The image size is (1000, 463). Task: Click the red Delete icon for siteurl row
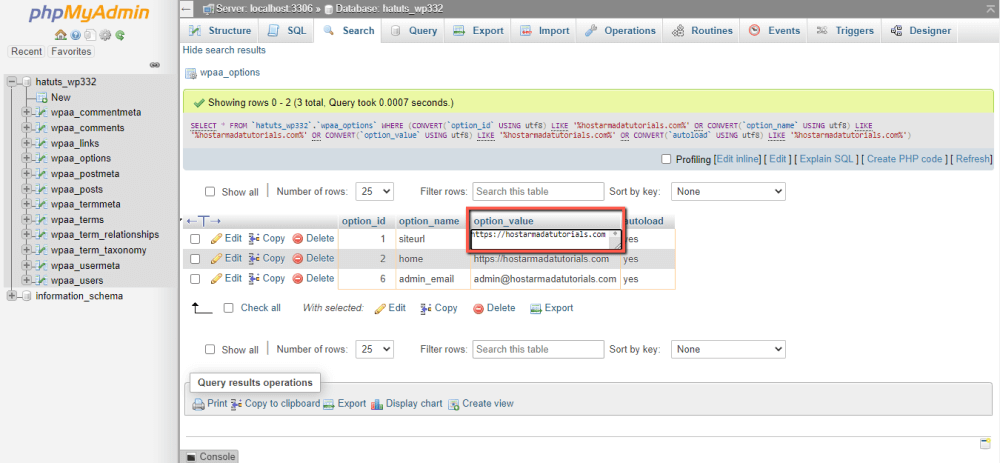(298, 239)
